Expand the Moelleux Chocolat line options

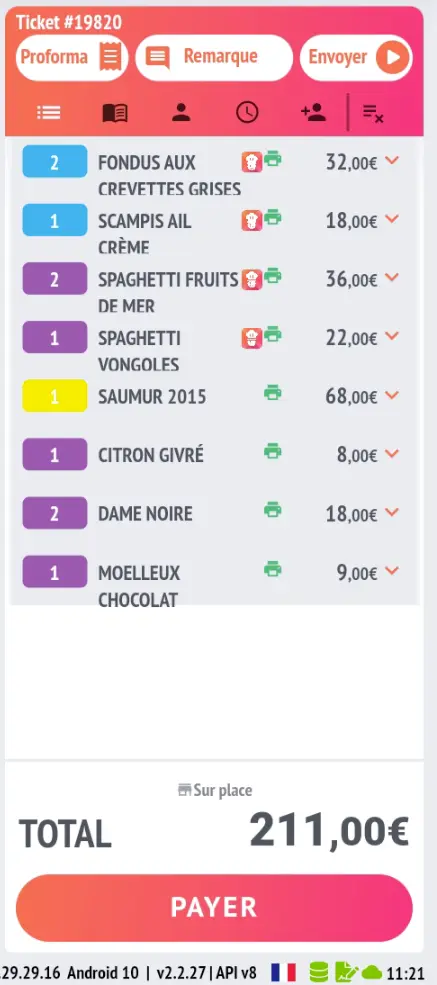point(392,570)
